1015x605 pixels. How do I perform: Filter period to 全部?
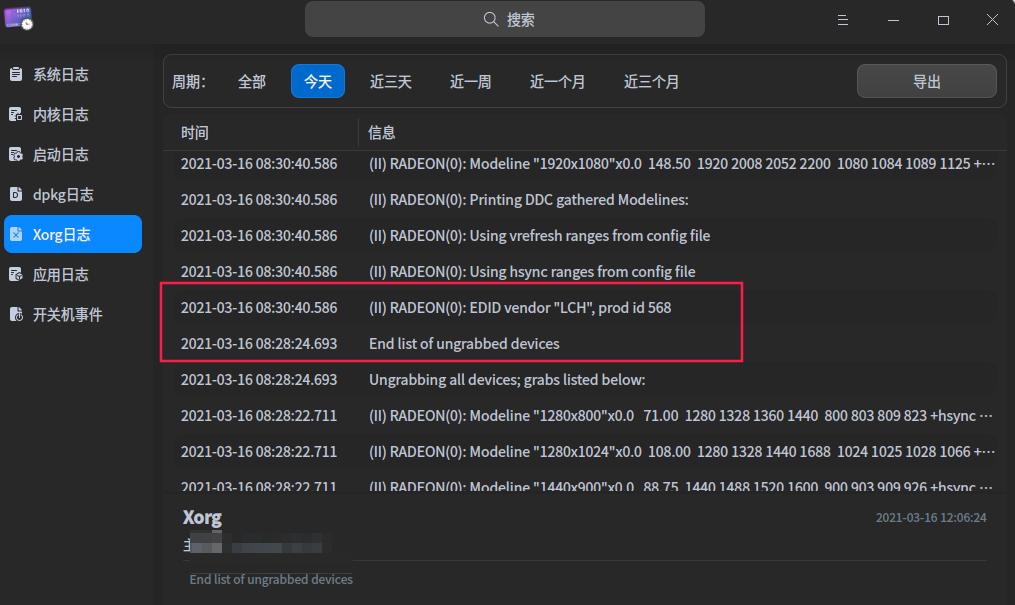pos(252,82)
